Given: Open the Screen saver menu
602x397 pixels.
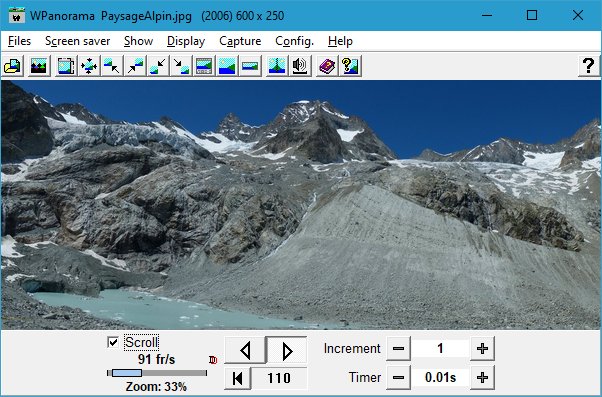Looking at the screenshot, I should click(78, 41).
